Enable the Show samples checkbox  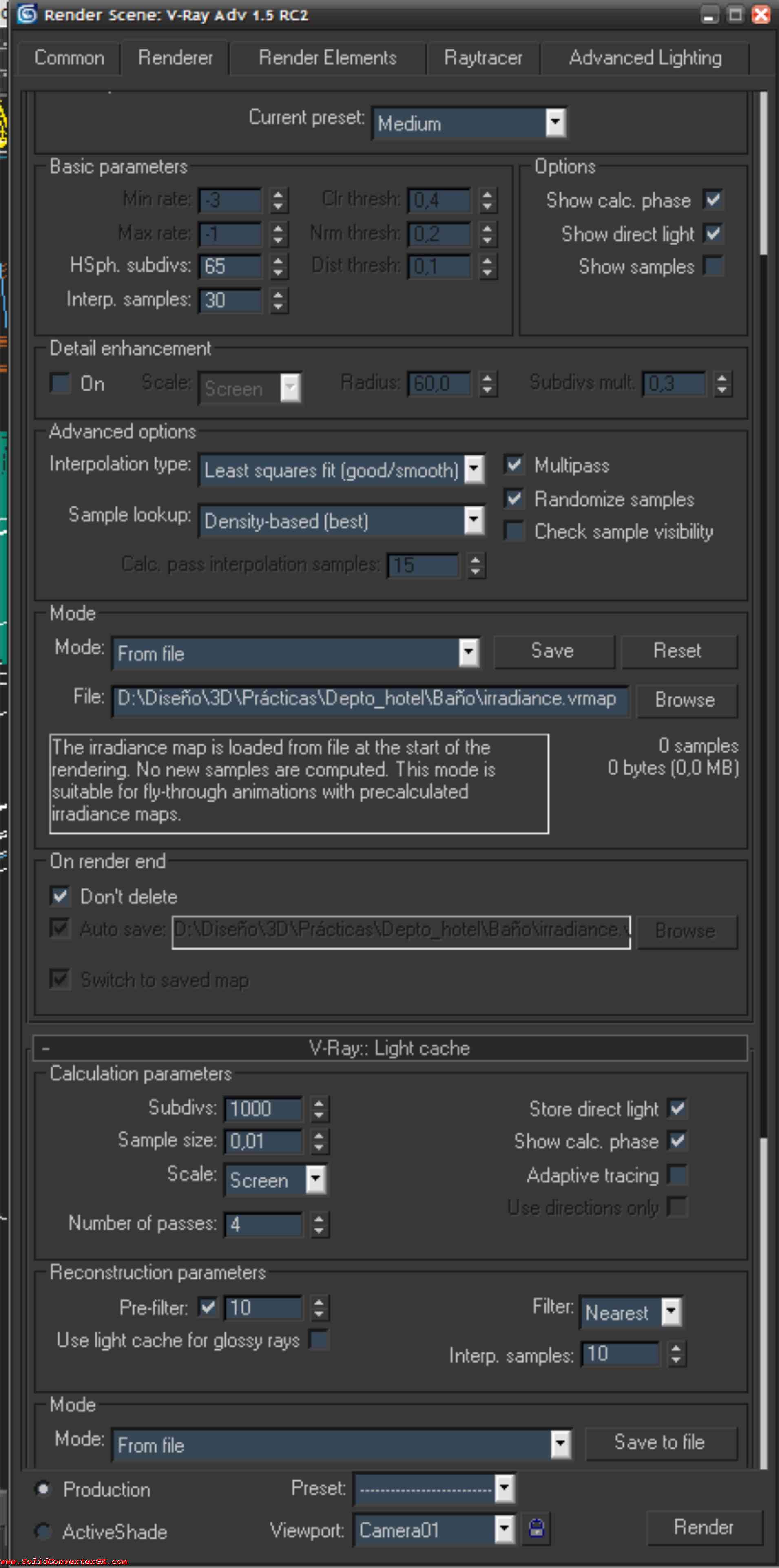click(x=713, y=266)
